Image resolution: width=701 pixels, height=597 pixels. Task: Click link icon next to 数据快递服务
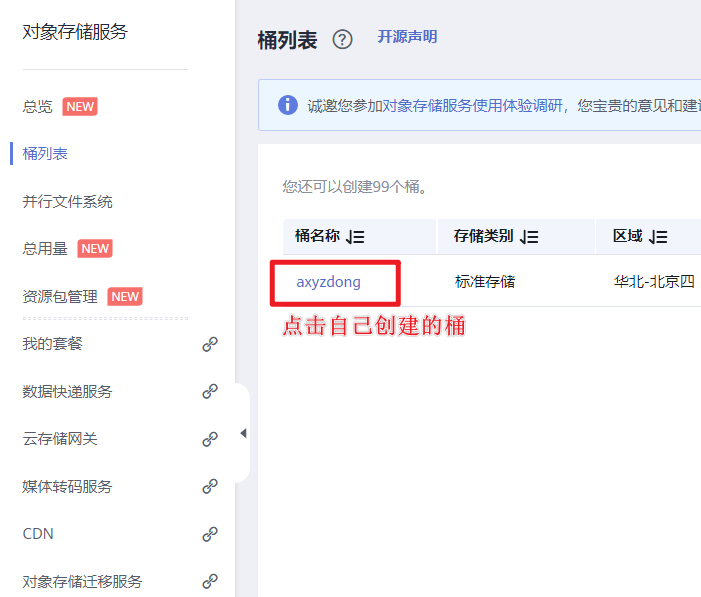210,391
